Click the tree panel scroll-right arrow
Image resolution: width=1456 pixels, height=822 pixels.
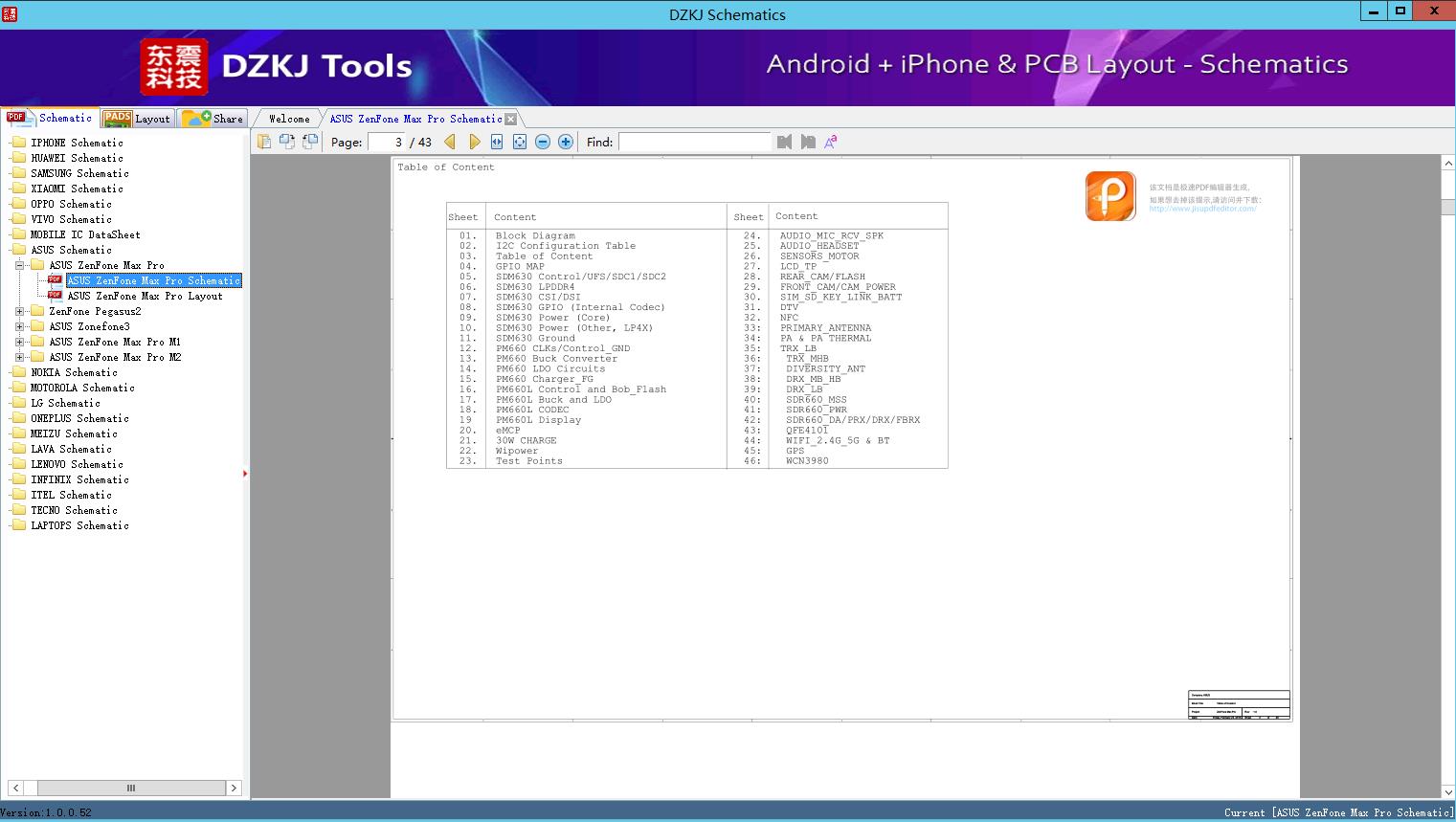coord(234,788)
